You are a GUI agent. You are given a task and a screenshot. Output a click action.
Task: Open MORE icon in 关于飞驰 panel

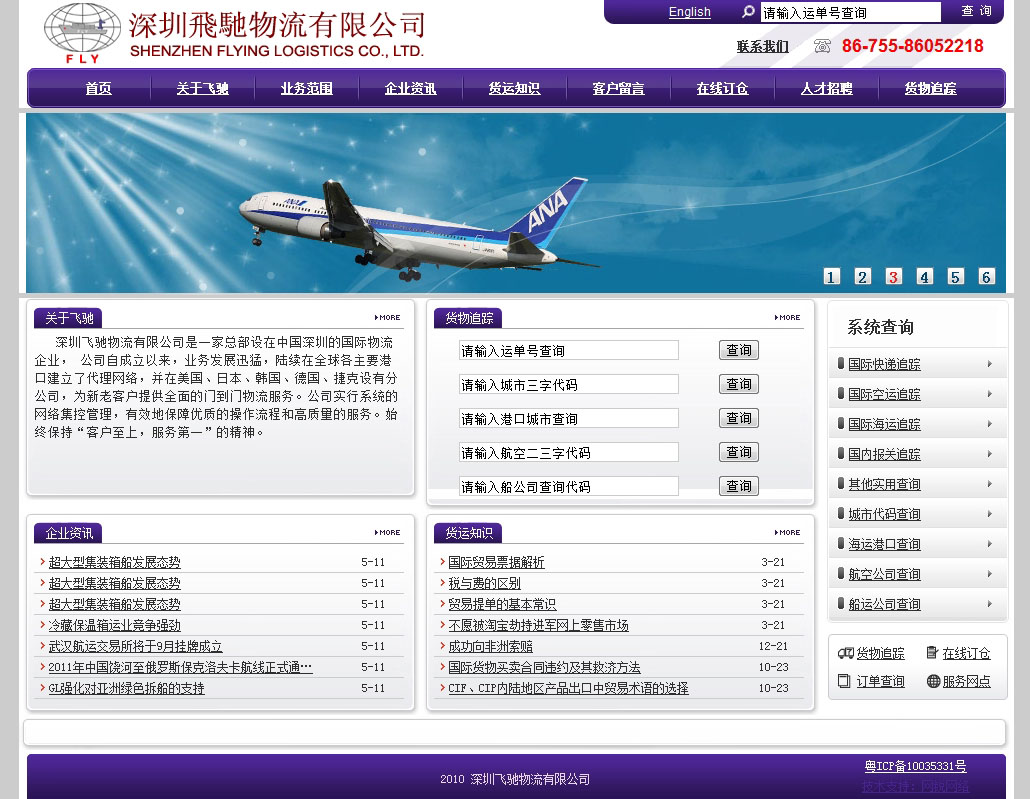coord(388,318)
